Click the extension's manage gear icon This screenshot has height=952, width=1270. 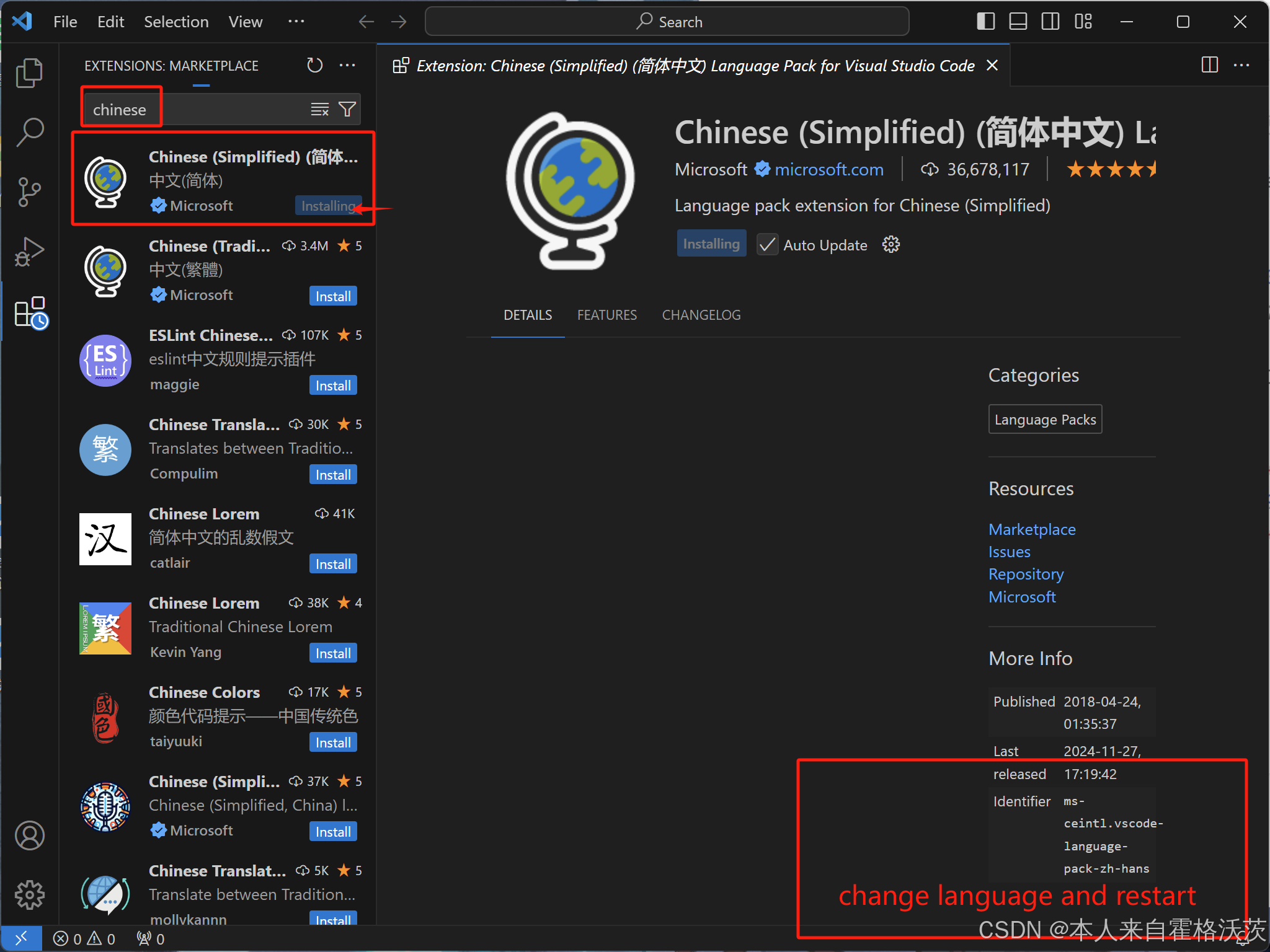(891, 245)
